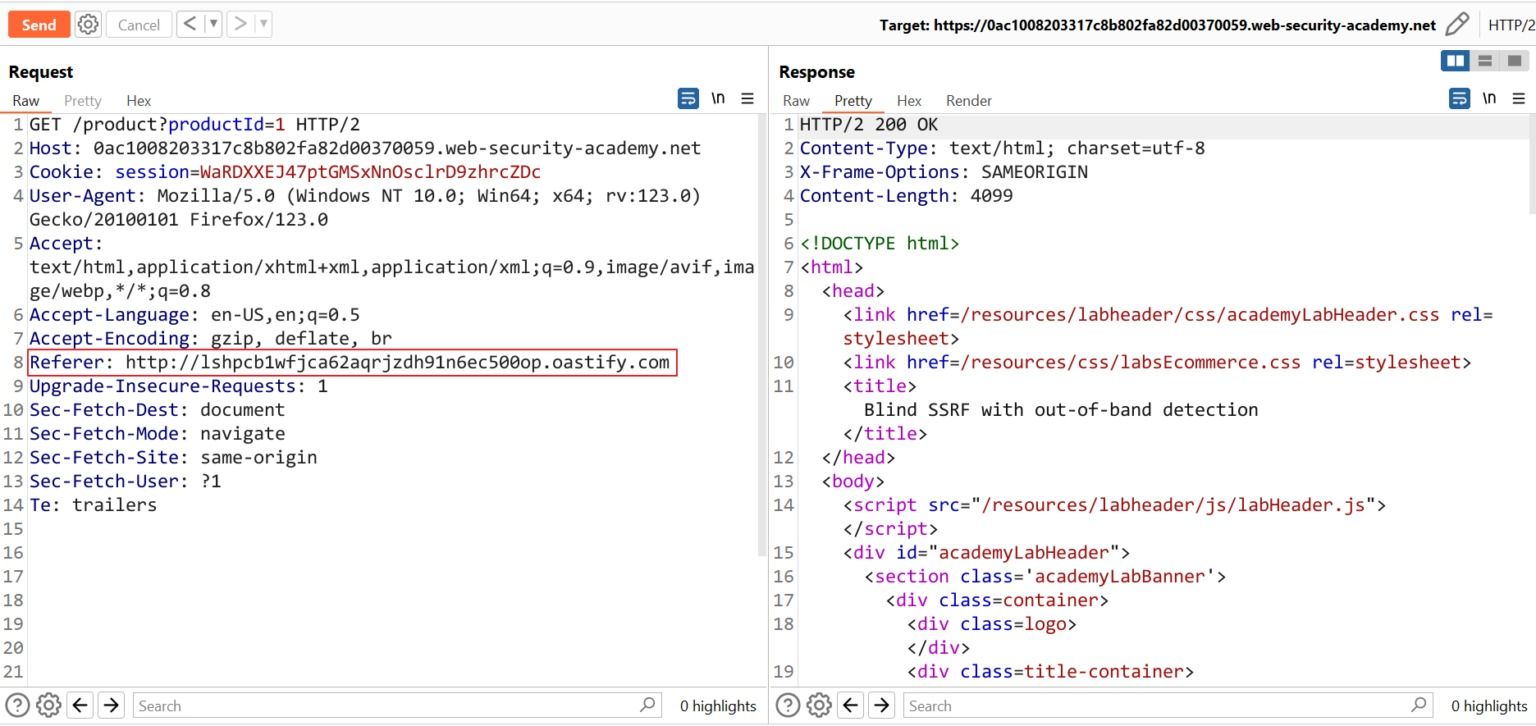This screenshot has width=1536, height=726.
Task: Switch to top-bottom split layout
Action: (1485, 62)
